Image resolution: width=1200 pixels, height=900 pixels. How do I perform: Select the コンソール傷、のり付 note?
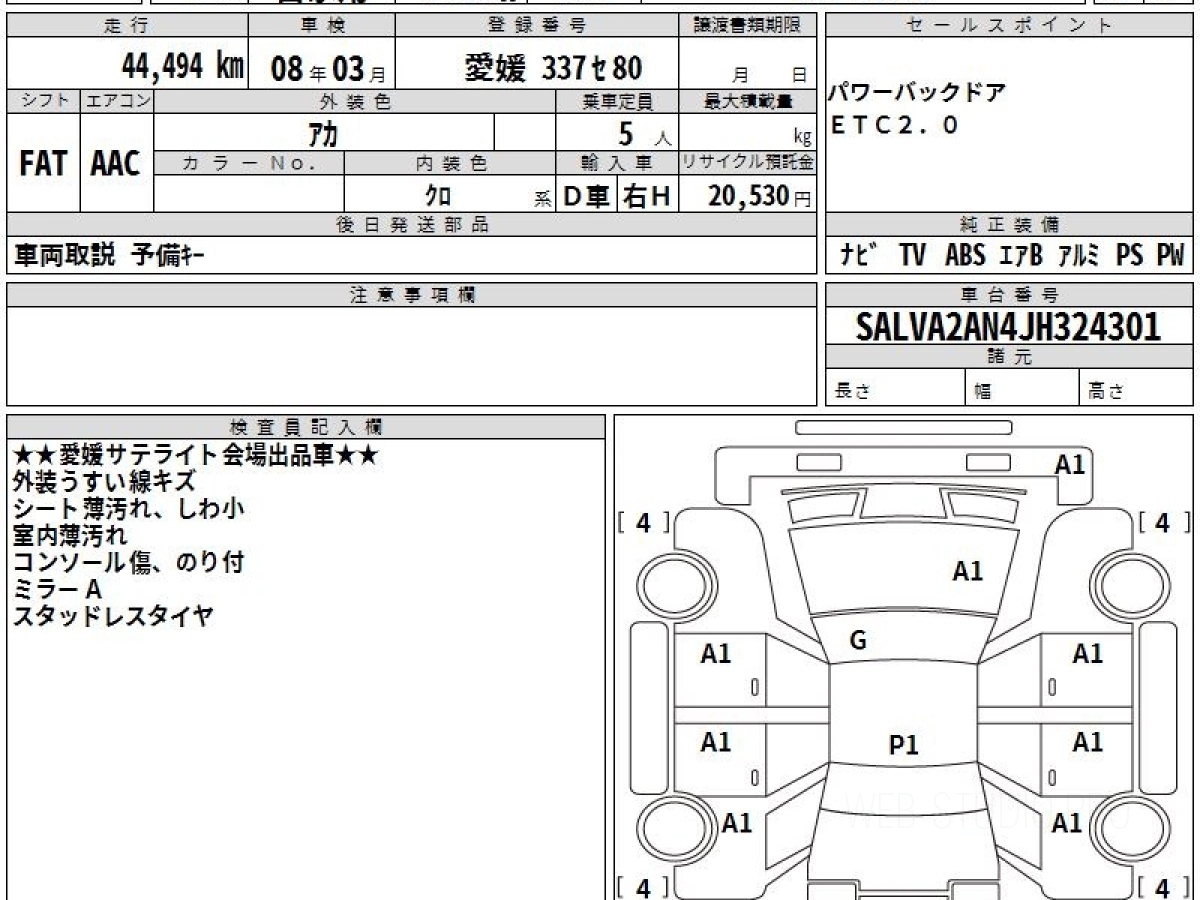coord(128,563)
